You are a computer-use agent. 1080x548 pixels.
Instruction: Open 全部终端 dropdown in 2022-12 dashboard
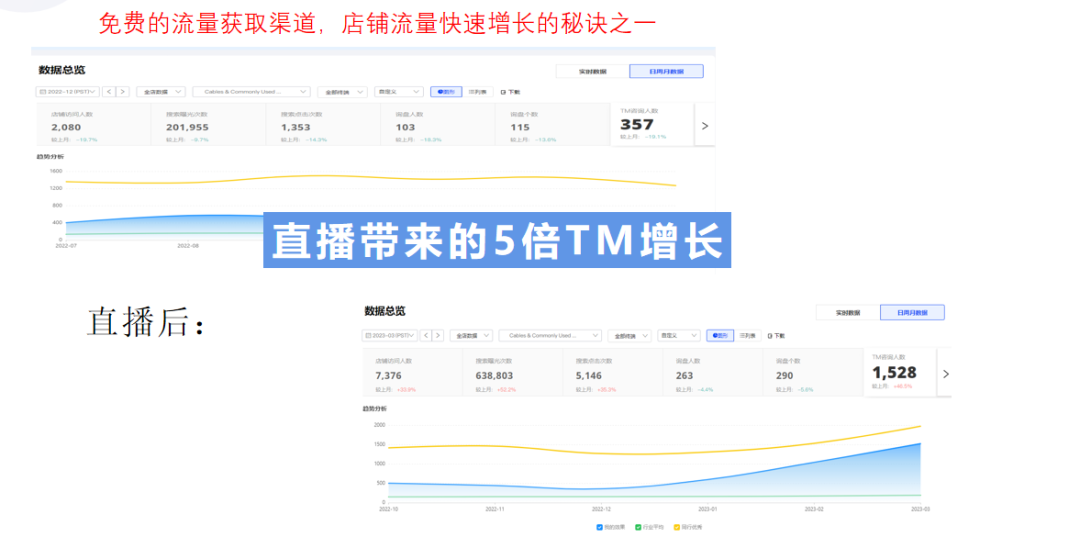pos(342,92)
